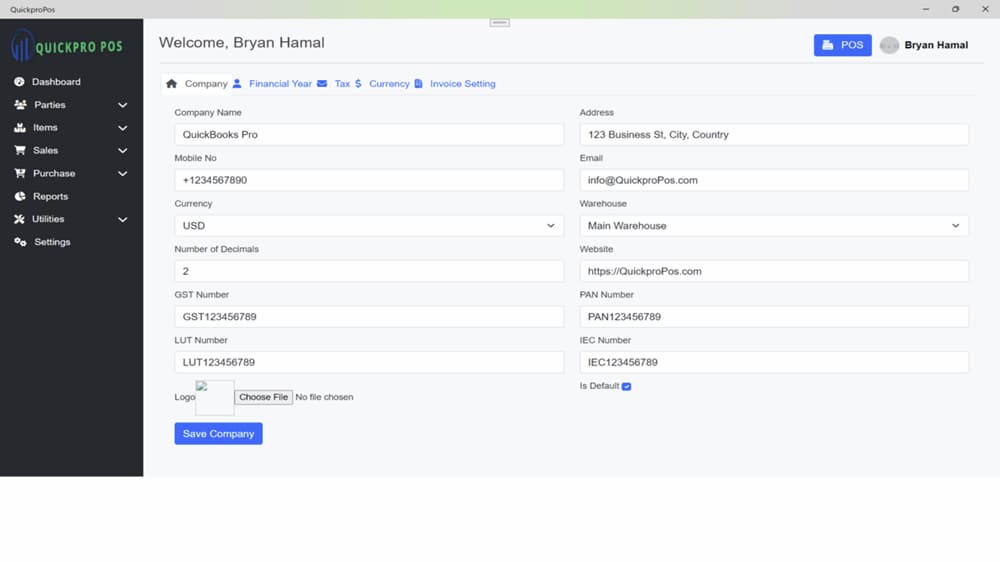1000x562 pixels.
Task: Restore down the QuickproPos window
Action: [955, 9]
